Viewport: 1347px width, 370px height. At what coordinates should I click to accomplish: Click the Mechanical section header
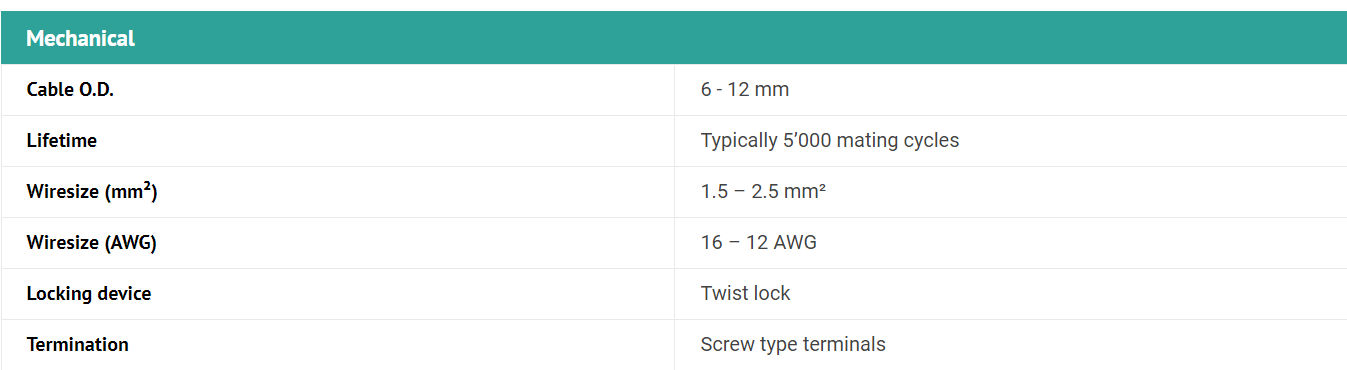(x=673, y=38)
